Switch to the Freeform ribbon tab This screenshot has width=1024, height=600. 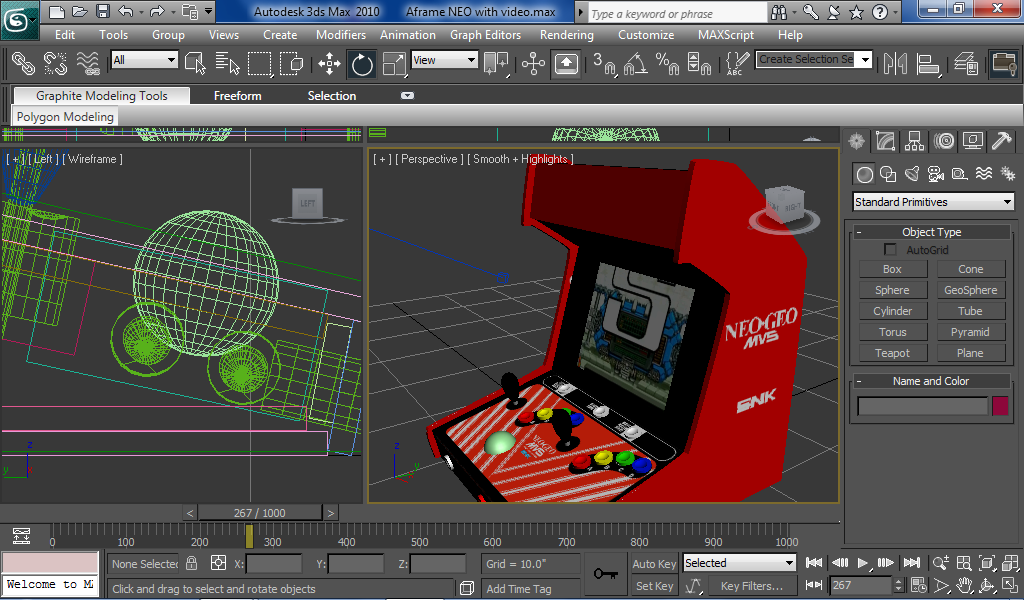pos(238,95)
